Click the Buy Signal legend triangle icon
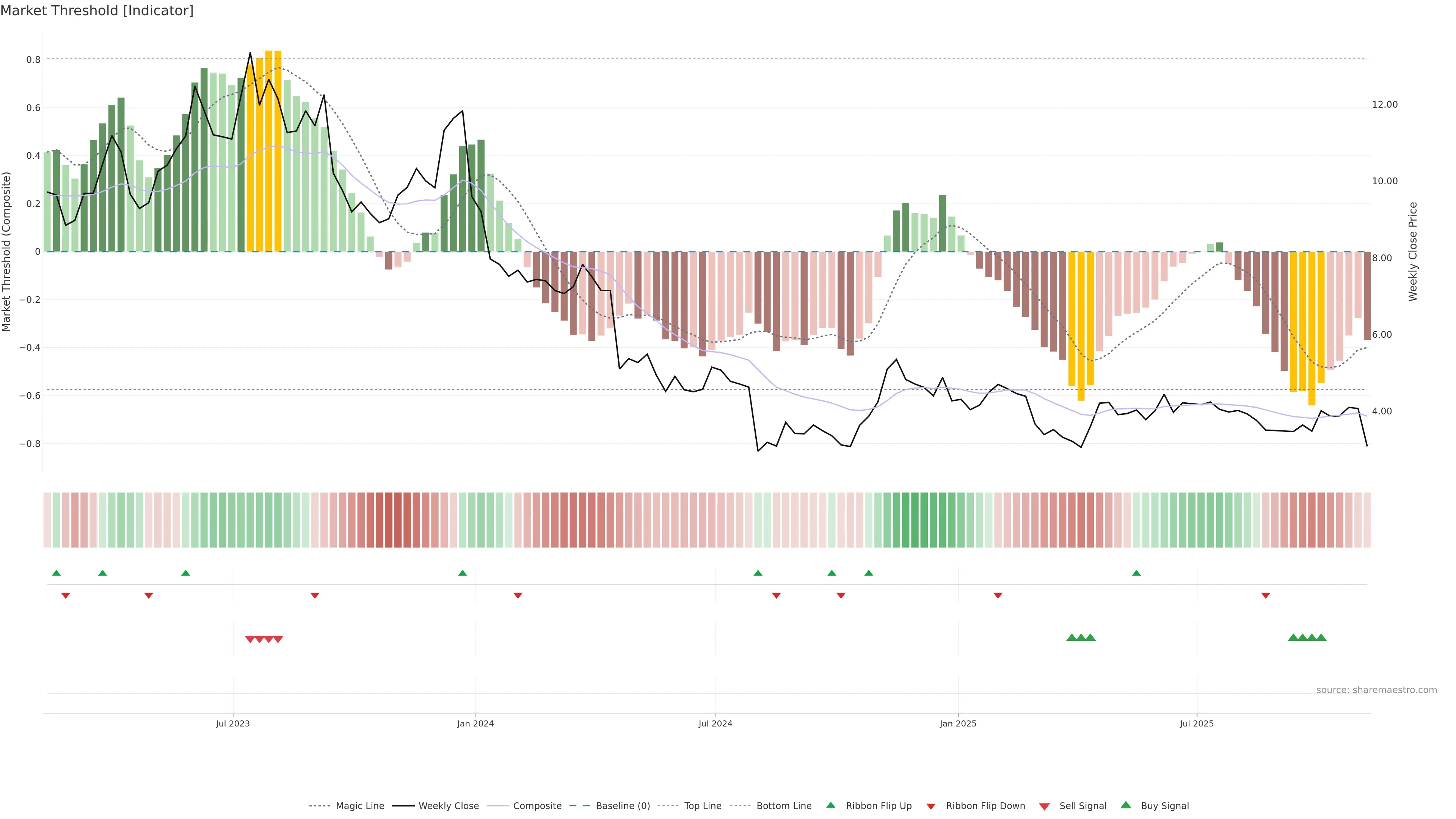 [x=1125, y=805]
